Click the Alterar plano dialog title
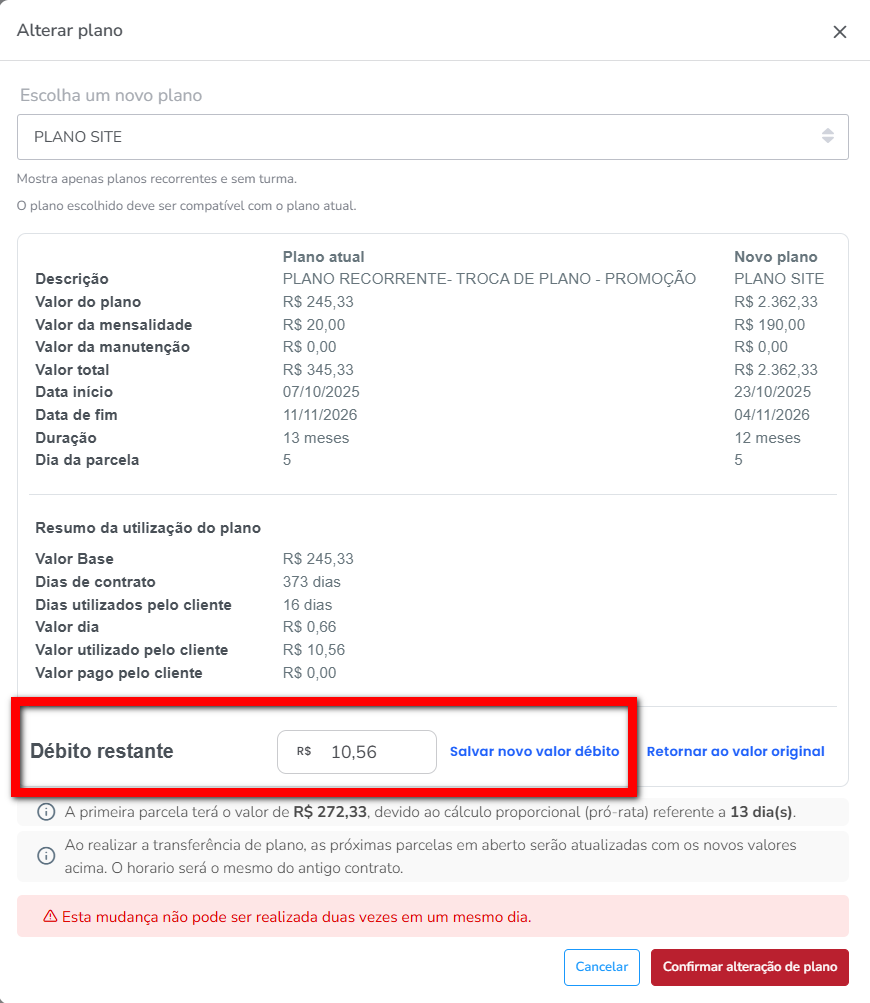The height and width of the screenshot is (1003, 870). [x=70, y=31]
